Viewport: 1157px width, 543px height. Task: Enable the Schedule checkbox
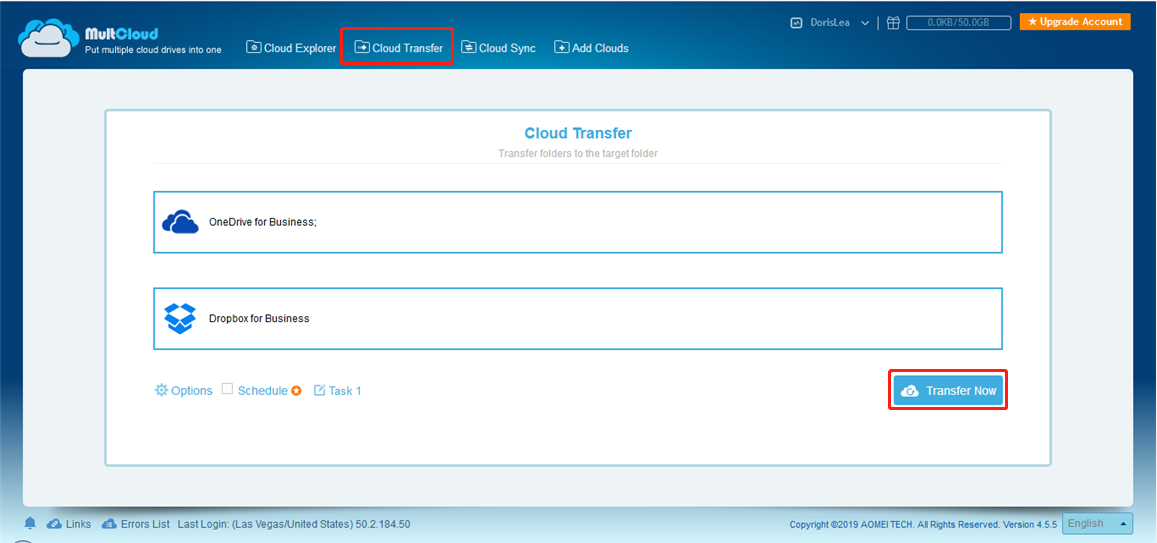[x=227, y=389]
